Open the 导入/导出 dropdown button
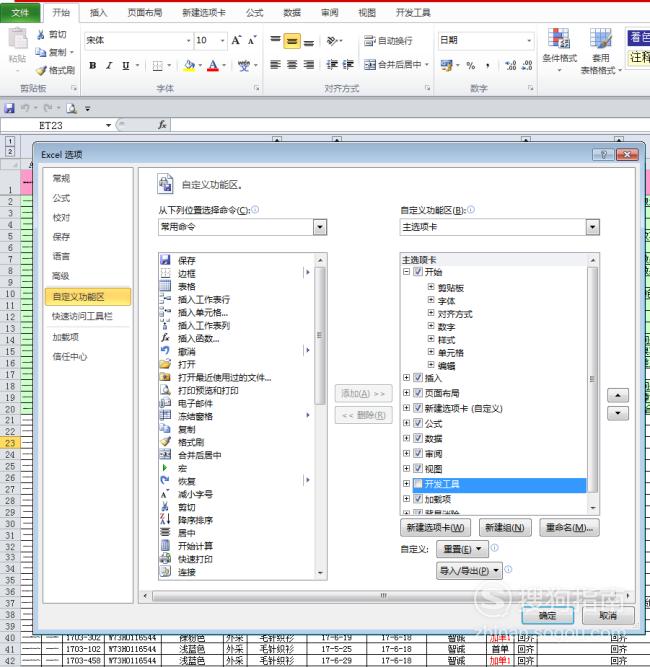 pos(469,571)
